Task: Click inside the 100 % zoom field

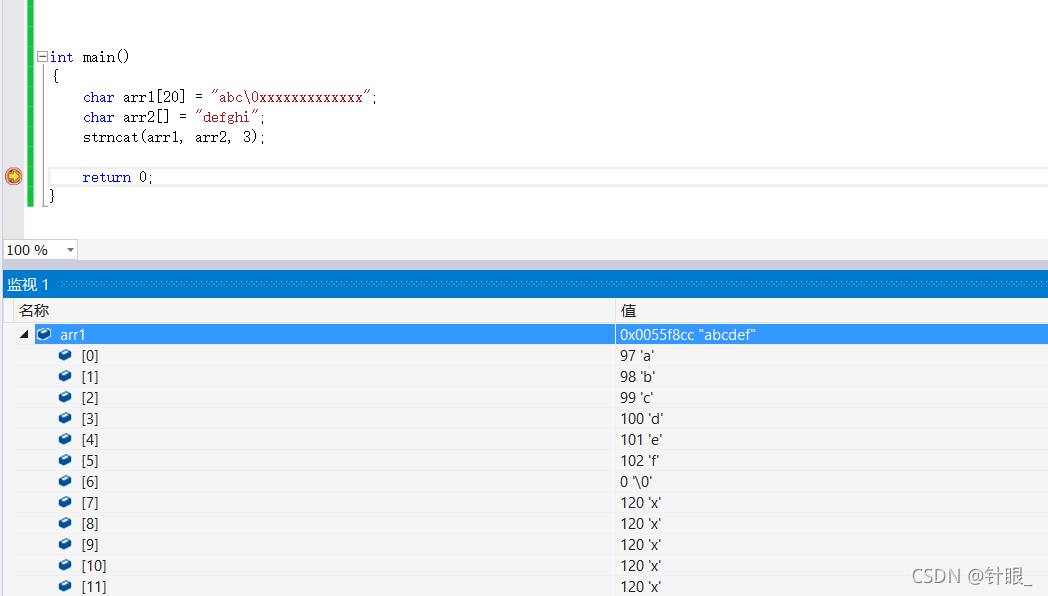Action: pyautogui.click(x=32, y=250)
